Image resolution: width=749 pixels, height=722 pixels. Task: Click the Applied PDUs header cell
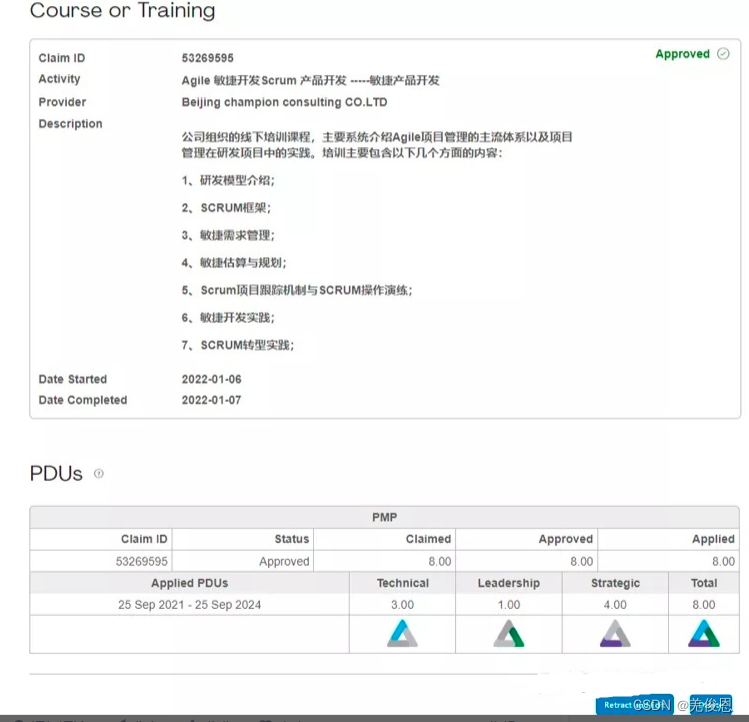(190, 583)
